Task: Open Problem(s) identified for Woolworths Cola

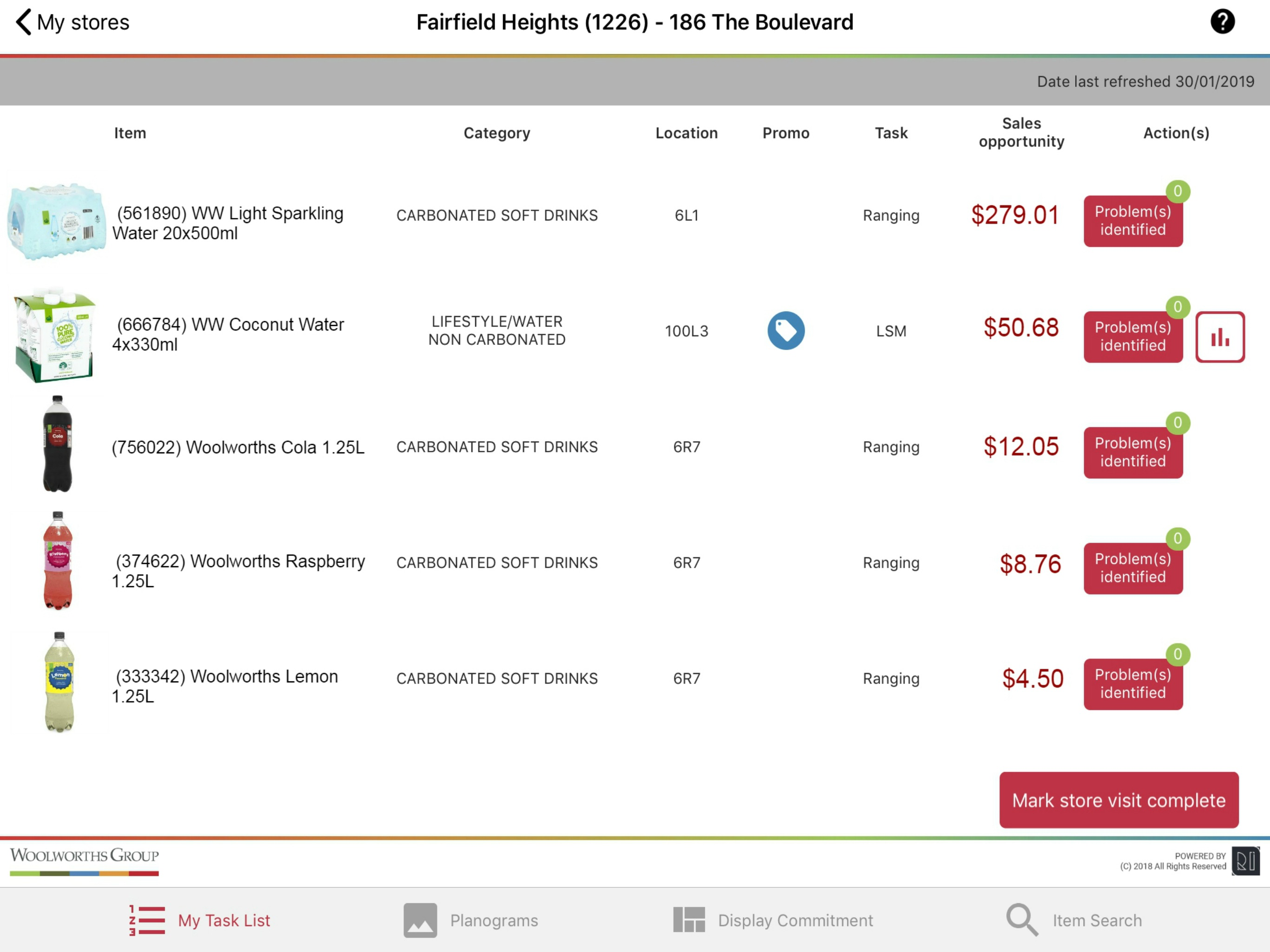Action: (1132, 452)
